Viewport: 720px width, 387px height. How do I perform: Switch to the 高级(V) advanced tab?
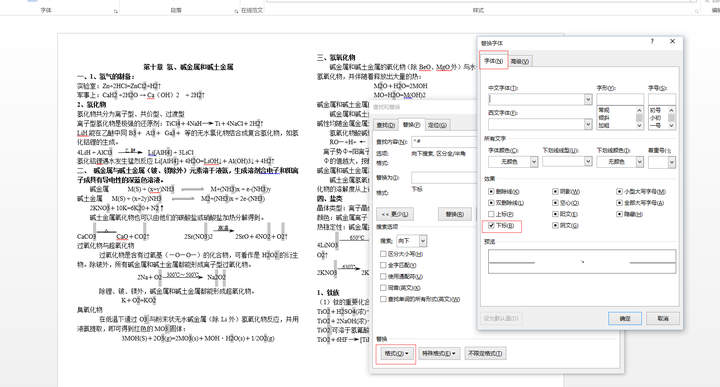pyautogui.click(x=520, y=62)
